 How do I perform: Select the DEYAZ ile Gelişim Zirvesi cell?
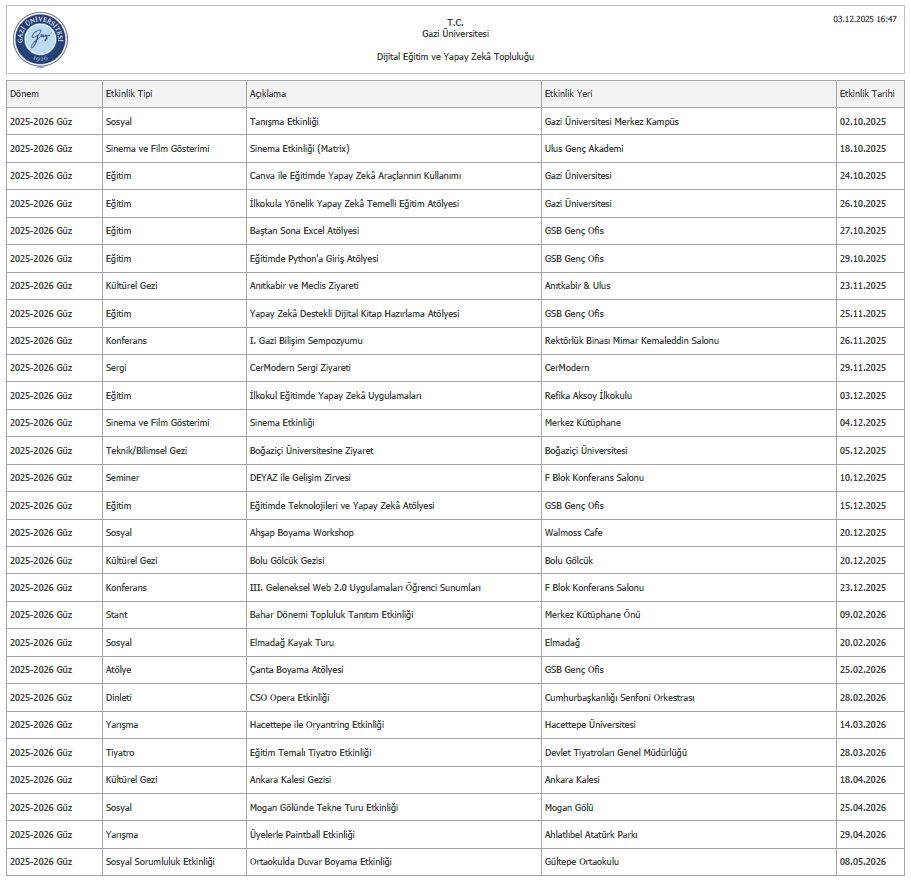(x=300, y=478)
